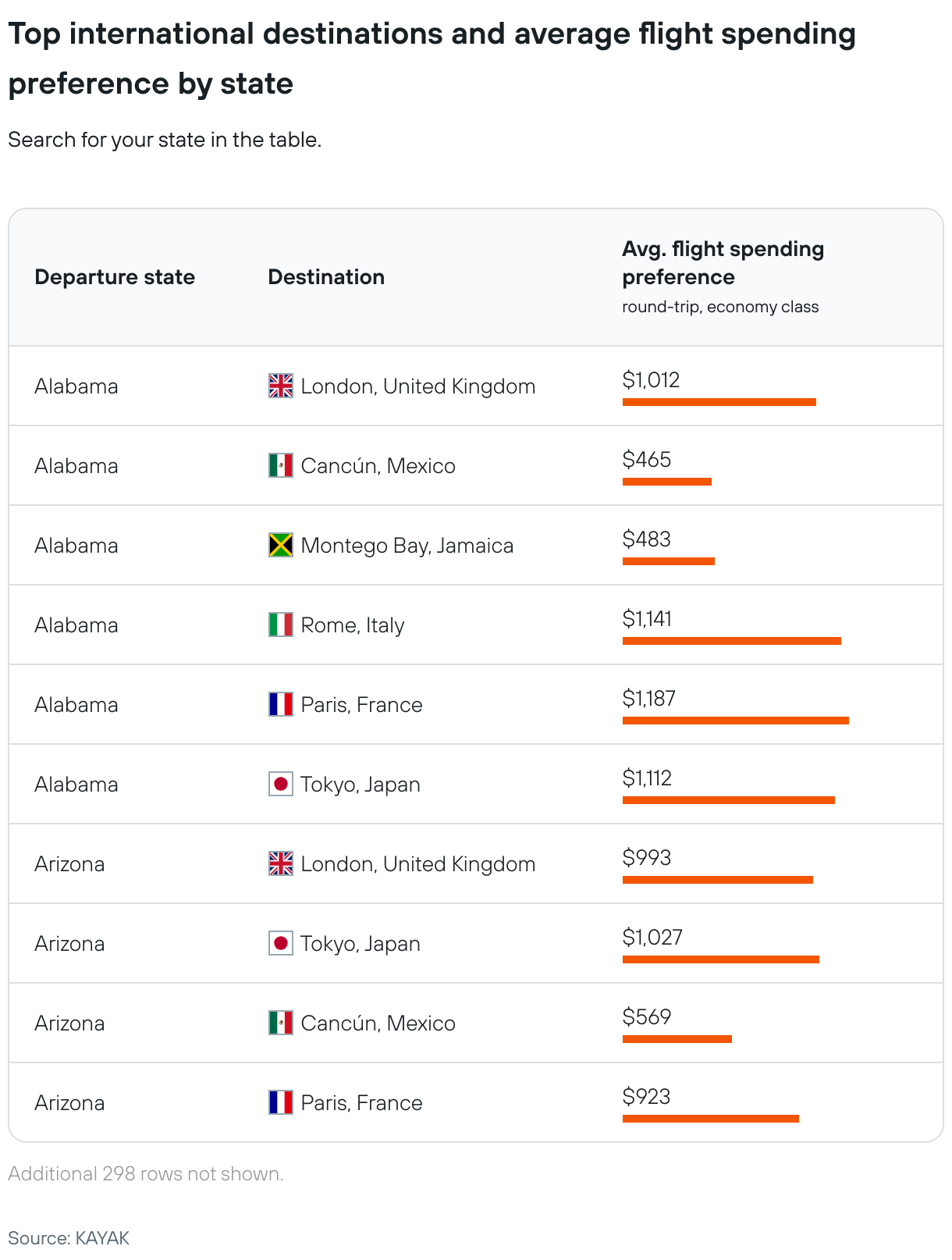Screen dimensions: 952x1260
Task: Click the orange bar under $1,187
Action: (735, 721)
